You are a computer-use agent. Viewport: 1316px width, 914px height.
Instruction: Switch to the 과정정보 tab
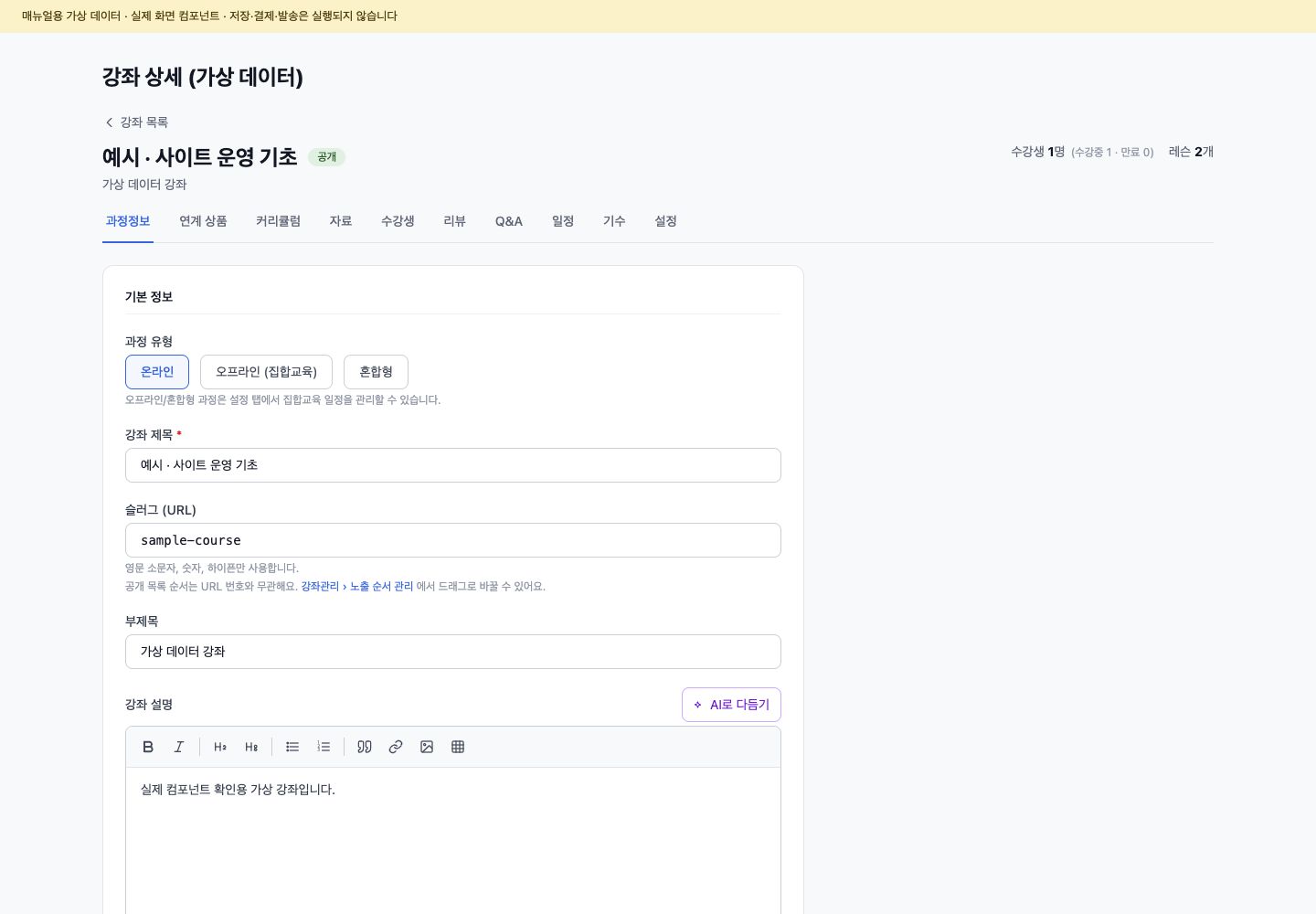[128, 221]
